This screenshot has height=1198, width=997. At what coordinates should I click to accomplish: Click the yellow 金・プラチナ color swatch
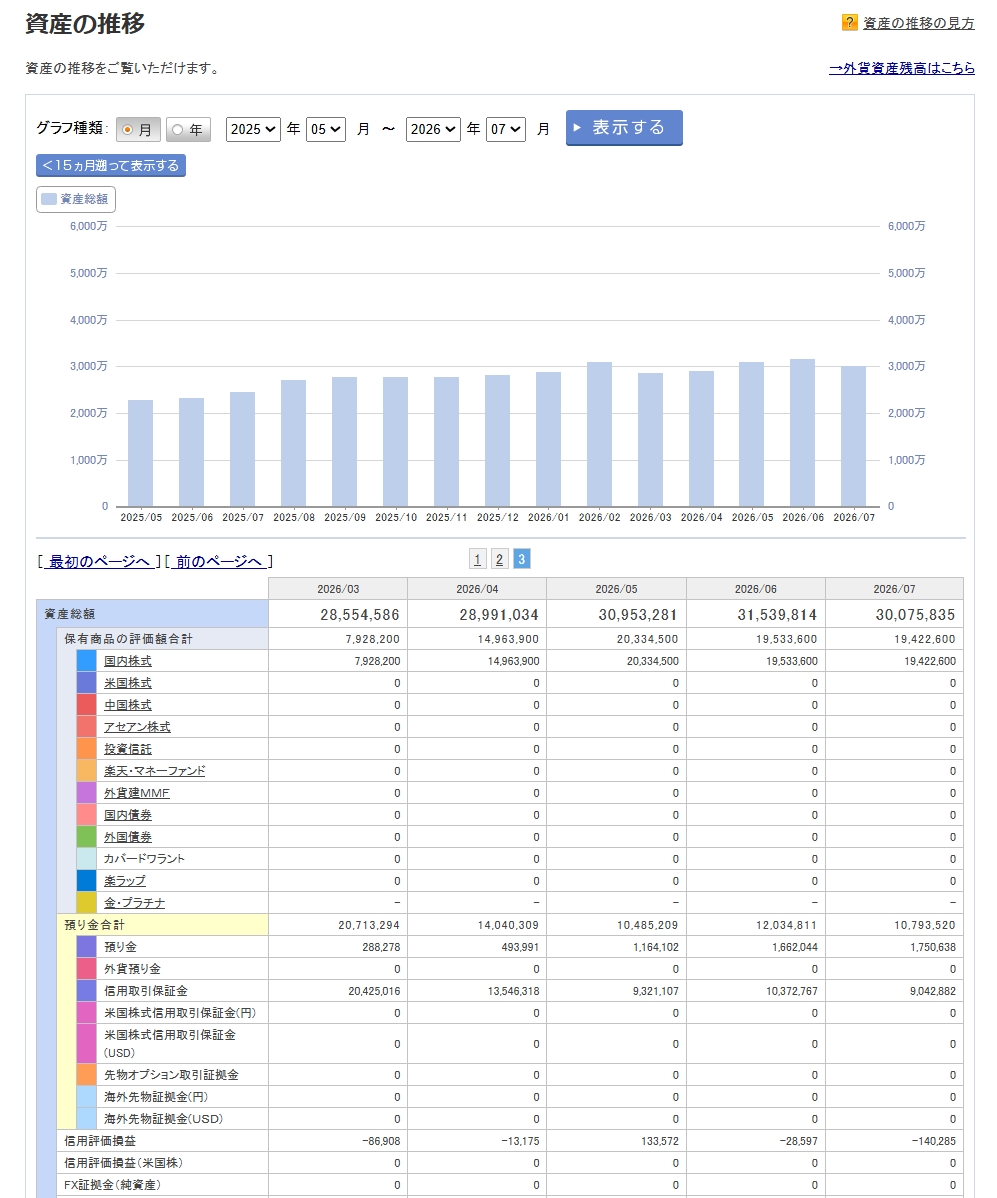point(86,903)
